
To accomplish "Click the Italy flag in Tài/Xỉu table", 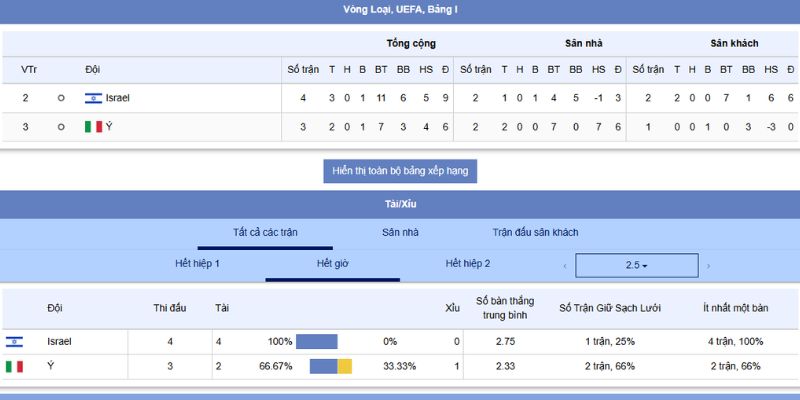I will click(x=14, y=367).
